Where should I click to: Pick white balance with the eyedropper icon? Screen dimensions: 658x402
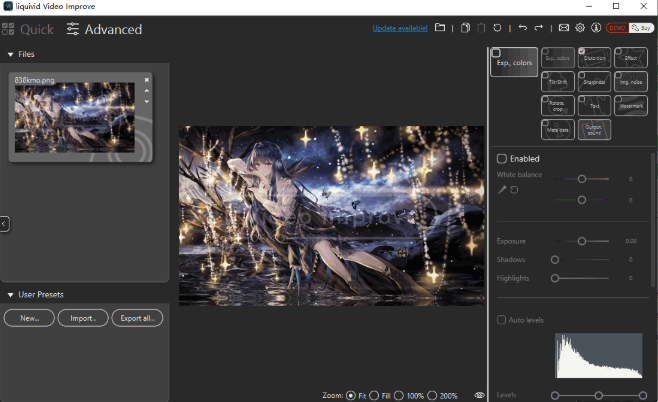click(x=502, y=189)
